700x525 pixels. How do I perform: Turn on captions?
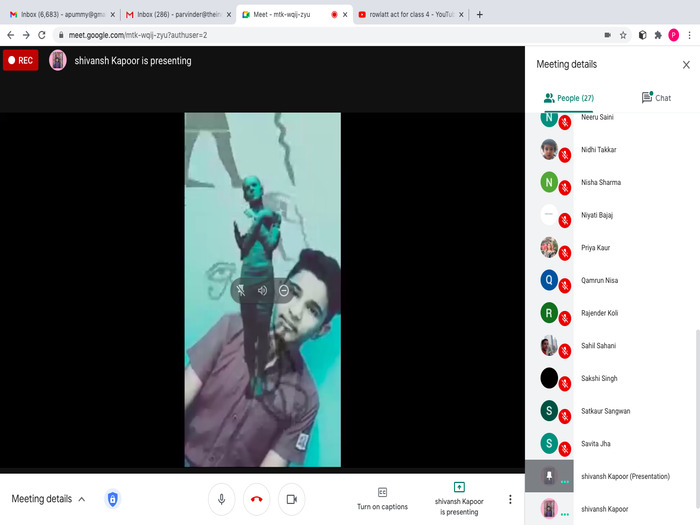382,499
